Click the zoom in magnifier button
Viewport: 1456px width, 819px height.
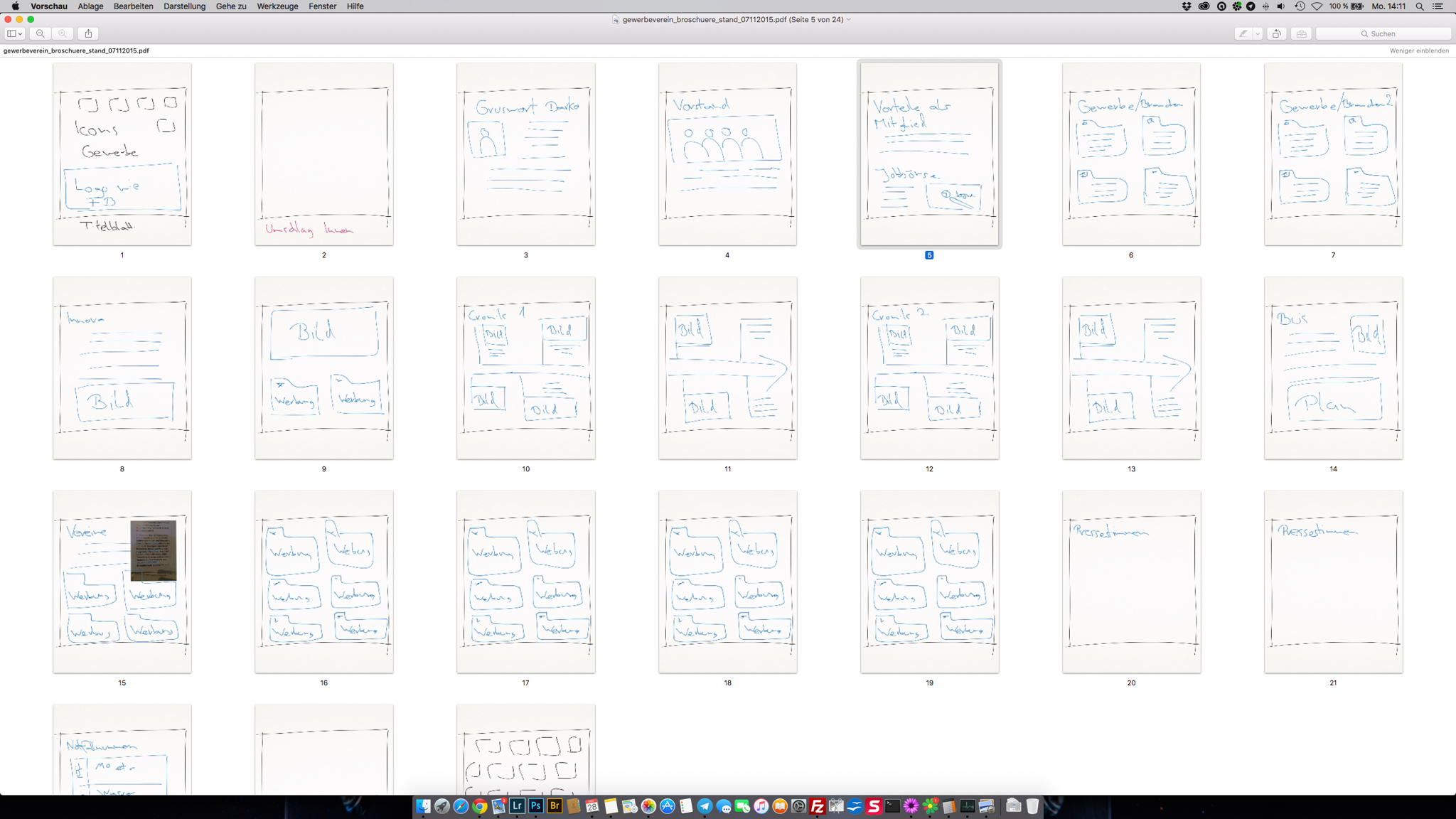pyautogui.click(x=63, y=33)
